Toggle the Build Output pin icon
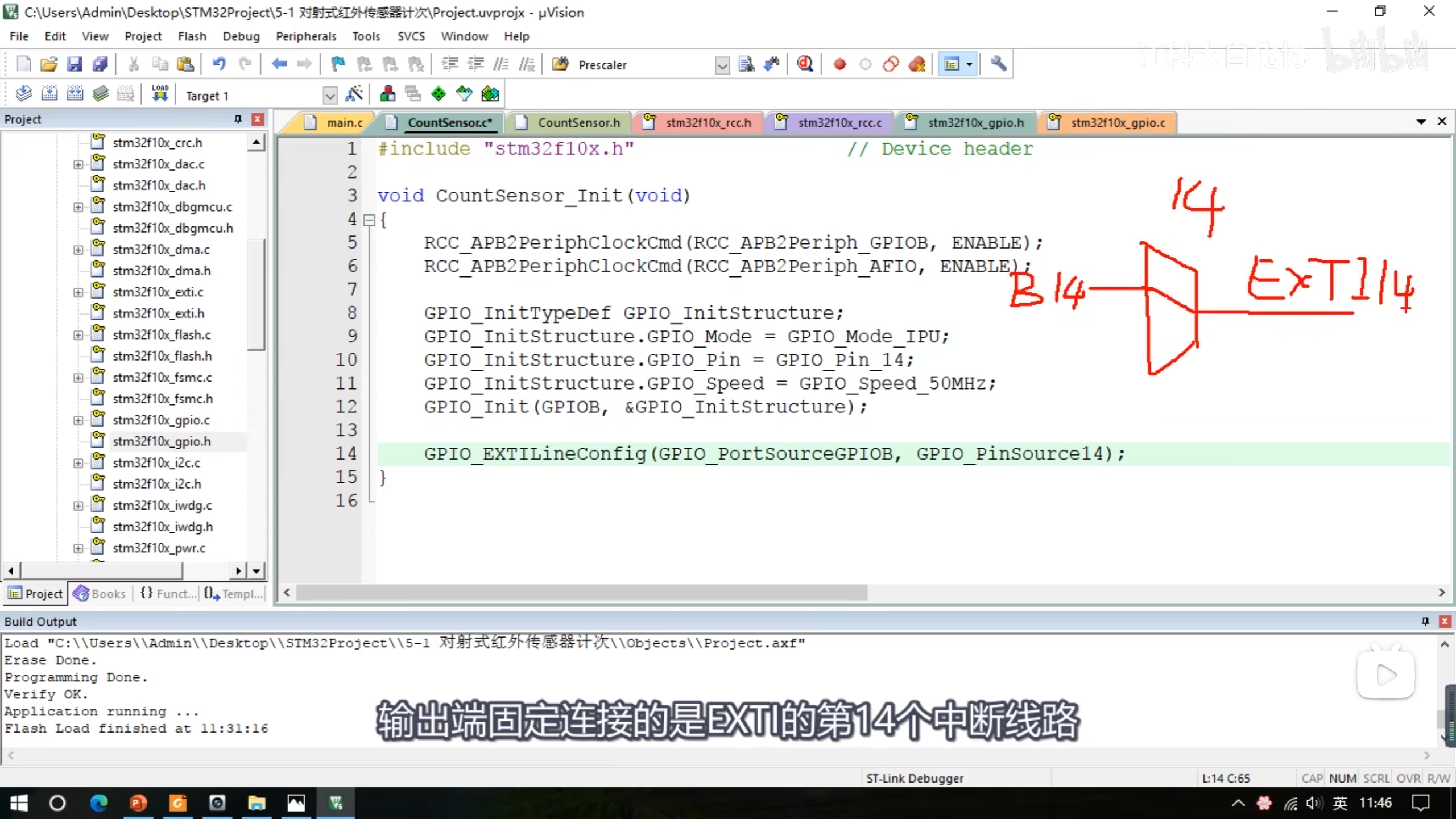 [x=1425, y=621]
